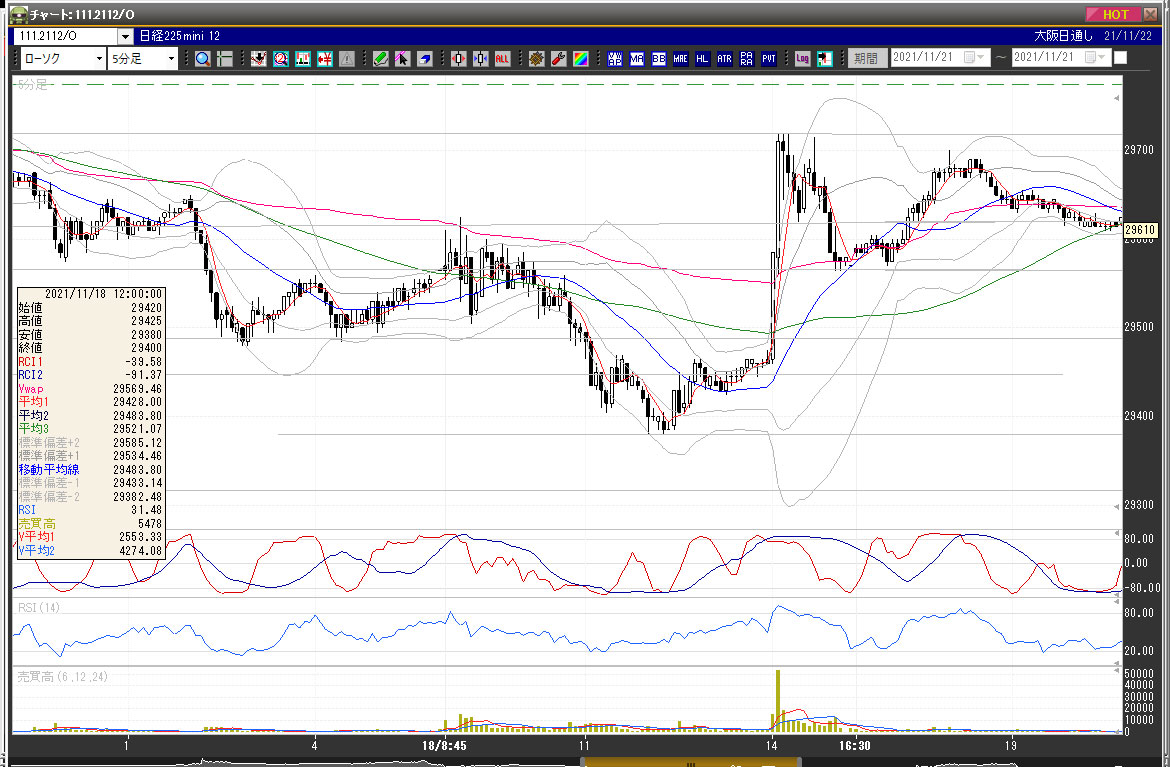Screen dimensions: 1170x767
Task: Click the RCI1 row in data box
Action: (x=90, y=362)
